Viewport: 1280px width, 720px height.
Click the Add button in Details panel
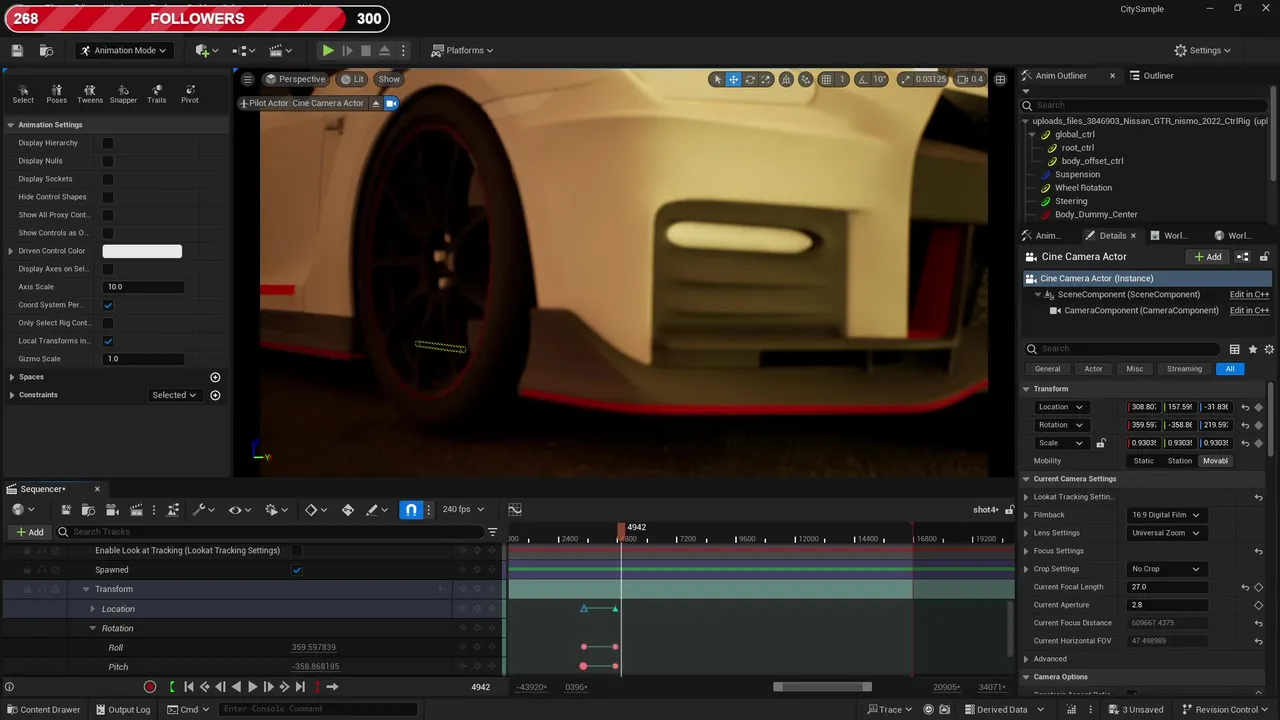click(1208, 257)
